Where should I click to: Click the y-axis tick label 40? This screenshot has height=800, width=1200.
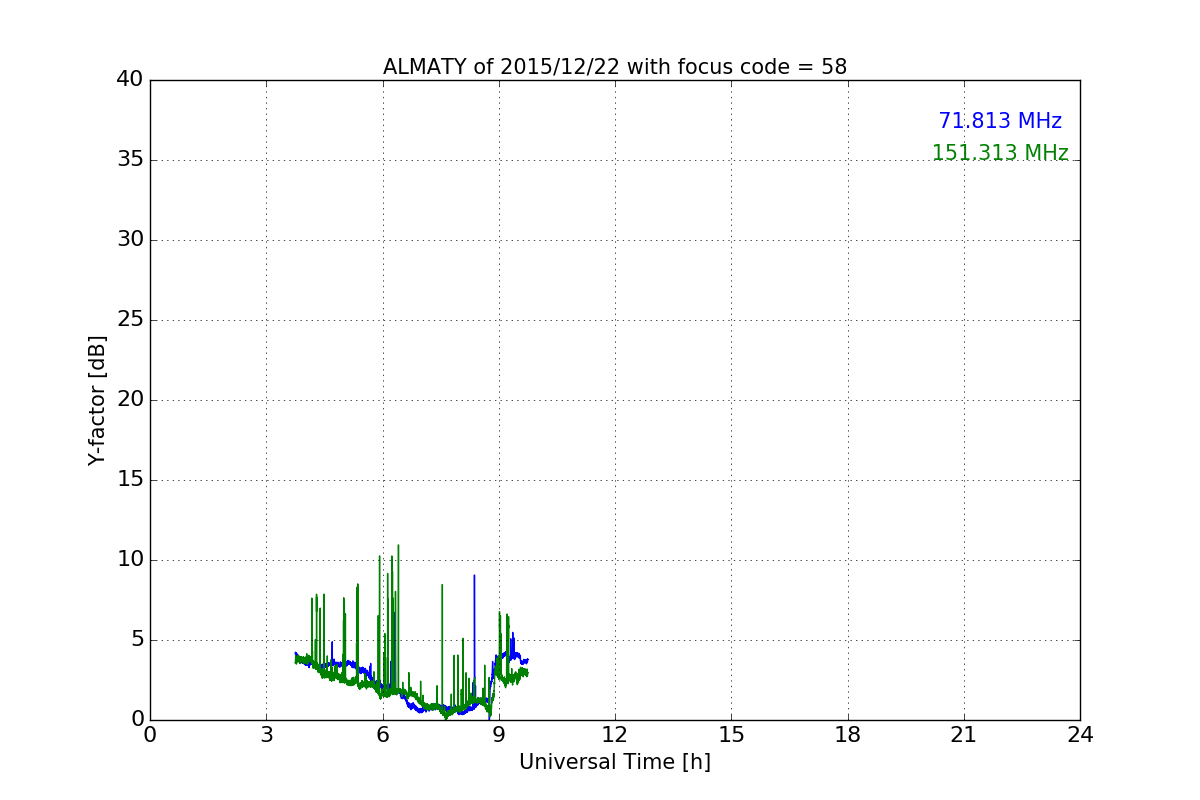click(x=130, y=80)
